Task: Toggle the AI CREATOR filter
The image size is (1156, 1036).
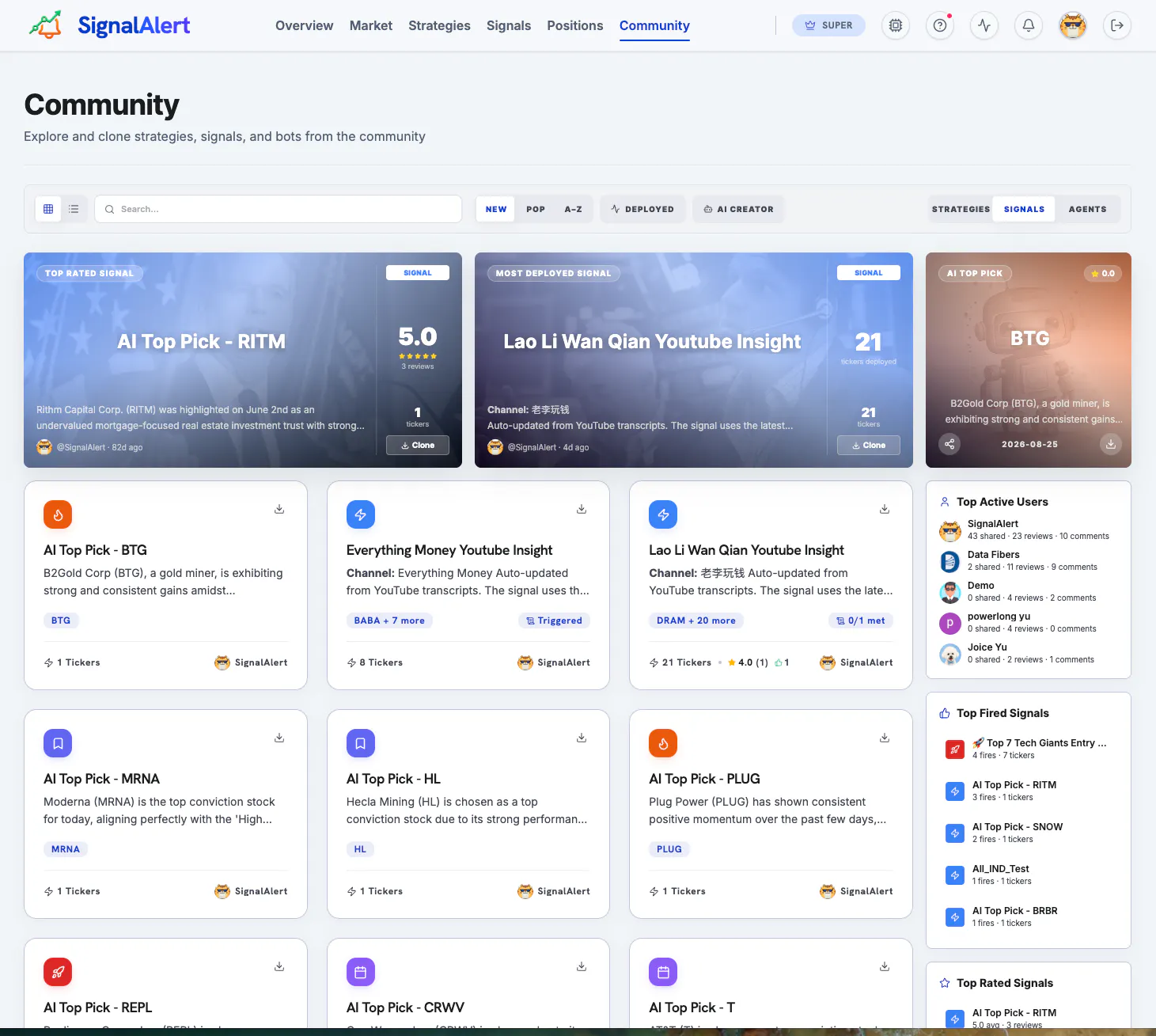Action: click(x=738, y=209)
